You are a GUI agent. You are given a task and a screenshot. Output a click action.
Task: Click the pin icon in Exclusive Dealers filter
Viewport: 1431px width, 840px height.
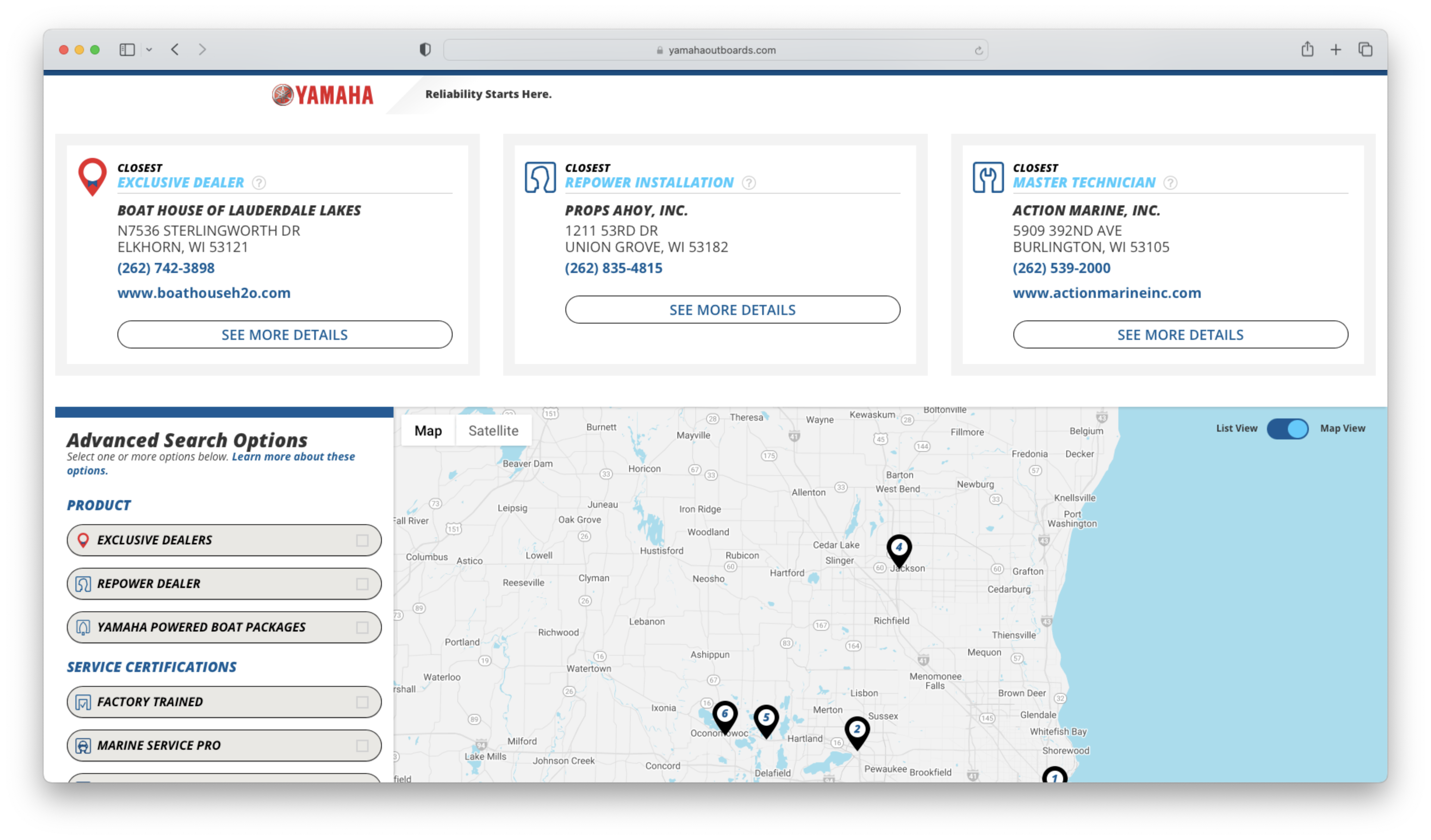(83, 540)
